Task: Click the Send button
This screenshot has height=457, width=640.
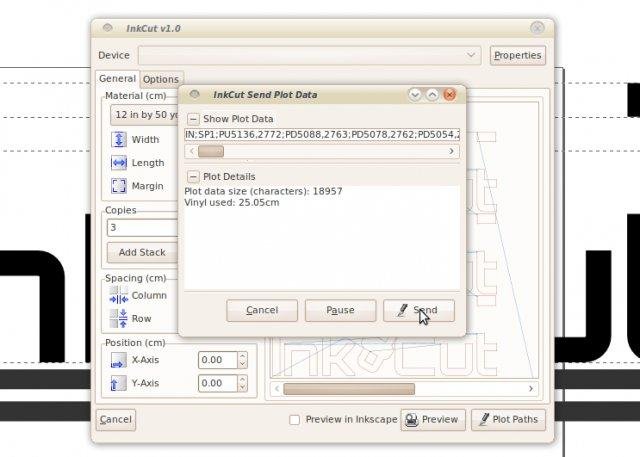Action: pos(419,311)
